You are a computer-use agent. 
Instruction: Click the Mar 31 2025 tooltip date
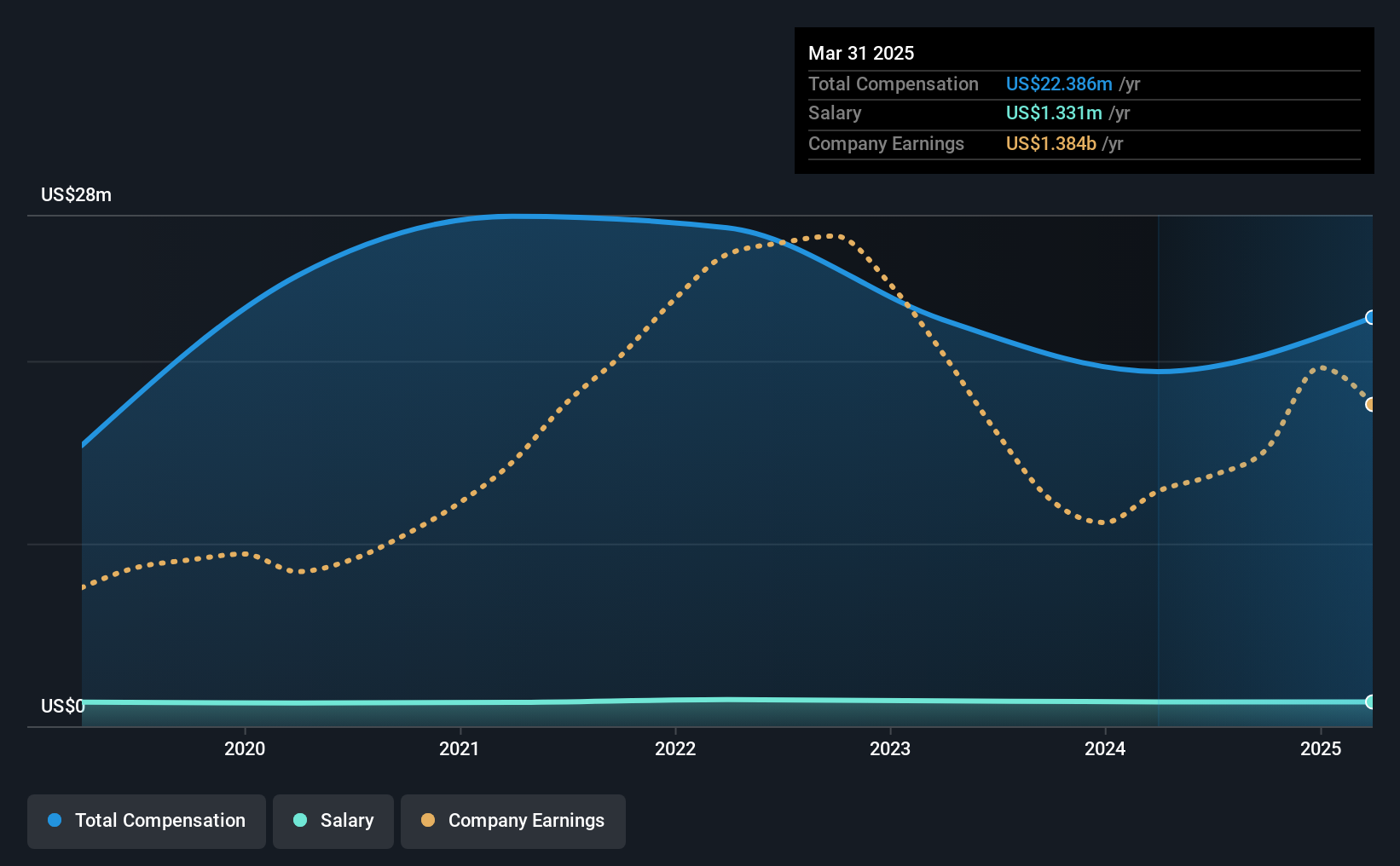coord(861,53)
